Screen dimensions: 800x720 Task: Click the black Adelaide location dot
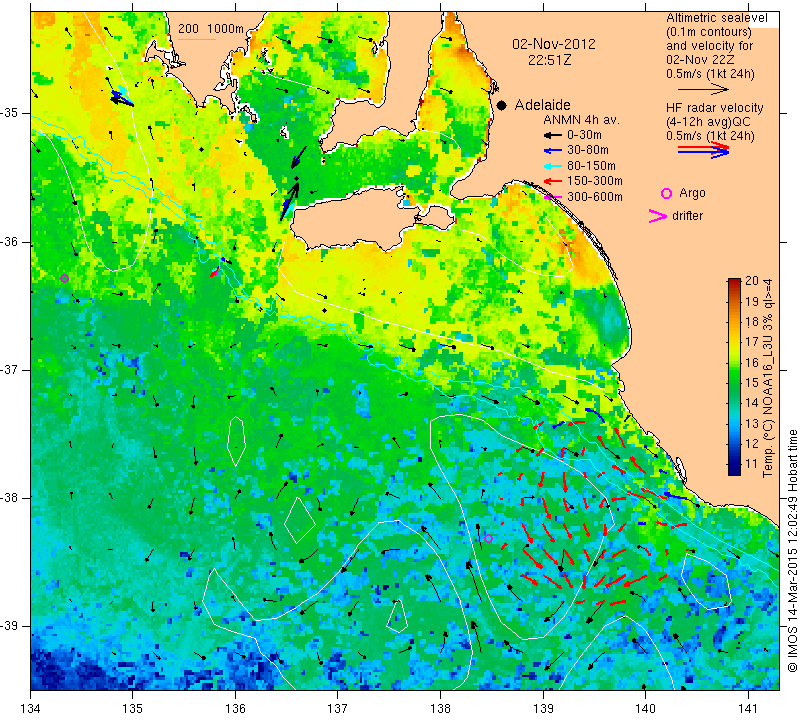click(x=502, y=105)
